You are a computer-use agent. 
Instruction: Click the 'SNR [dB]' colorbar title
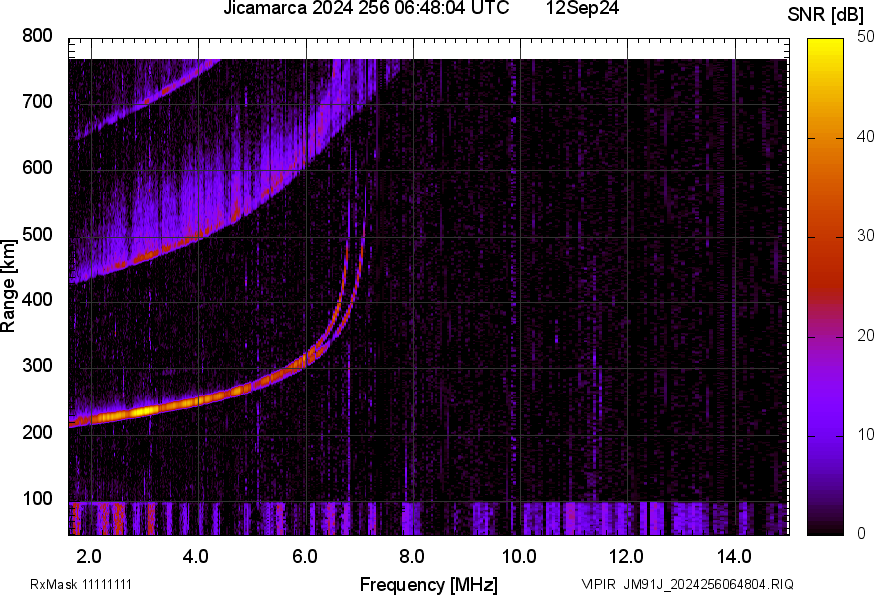pos(826,15)
